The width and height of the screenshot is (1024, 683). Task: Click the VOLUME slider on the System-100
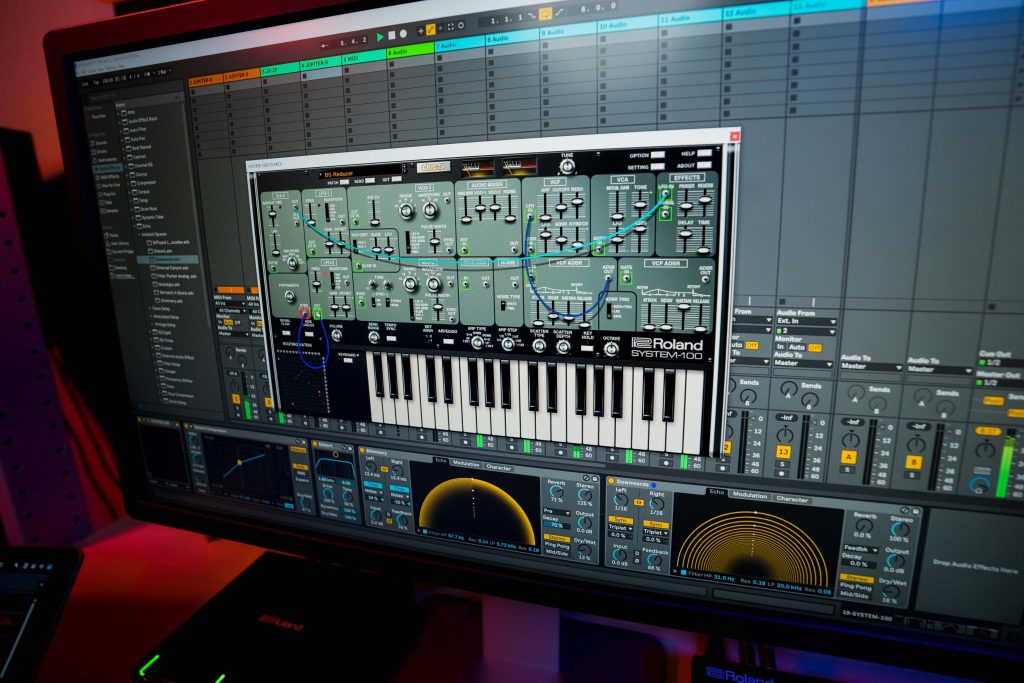click(x=338, y=335)
